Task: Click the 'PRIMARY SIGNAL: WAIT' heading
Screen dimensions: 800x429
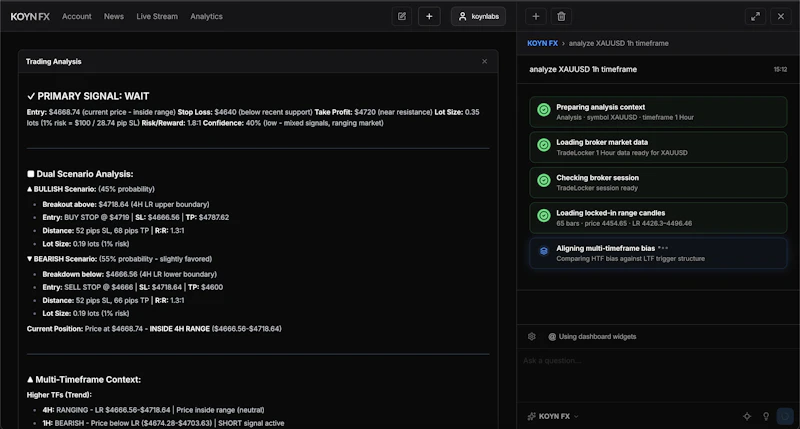Action: [x=93, y=96]
